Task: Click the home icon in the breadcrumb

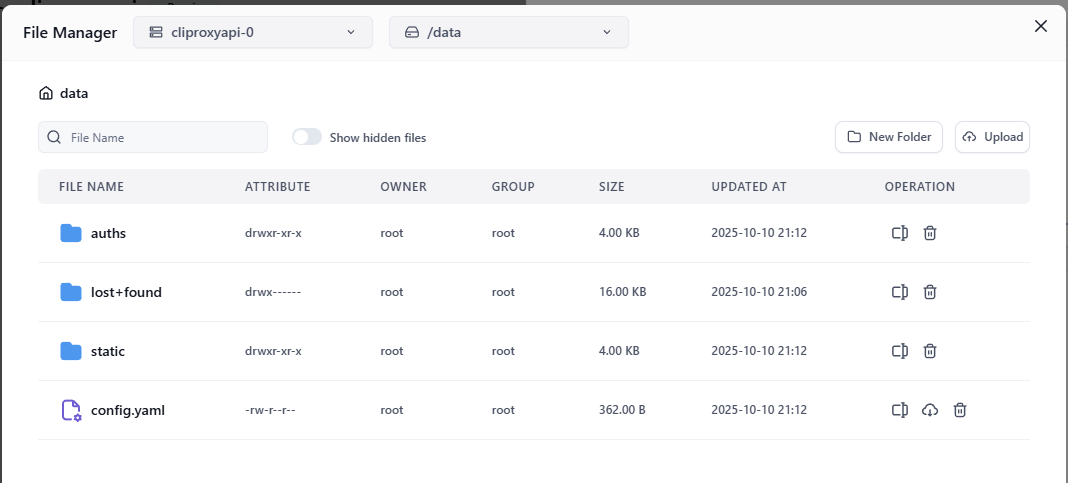Action: coord(46,93)
